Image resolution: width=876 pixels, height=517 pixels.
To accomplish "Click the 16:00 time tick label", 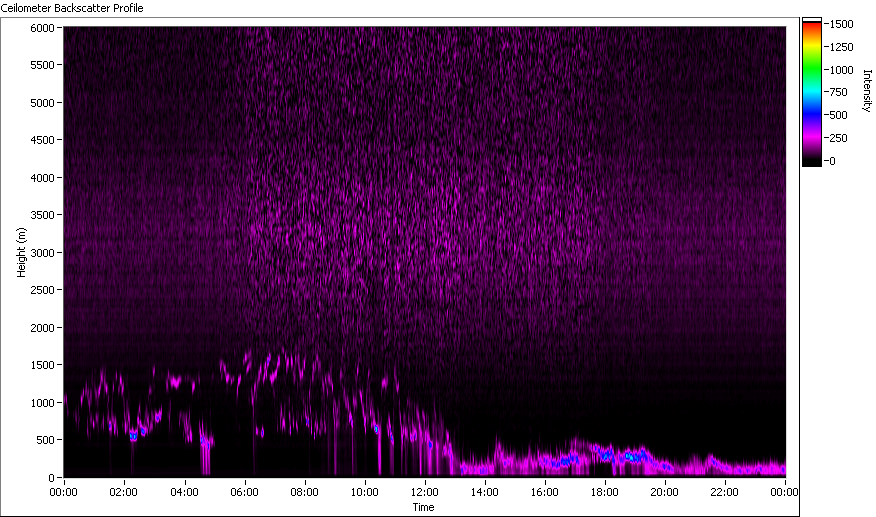I will tap(544, 492).
